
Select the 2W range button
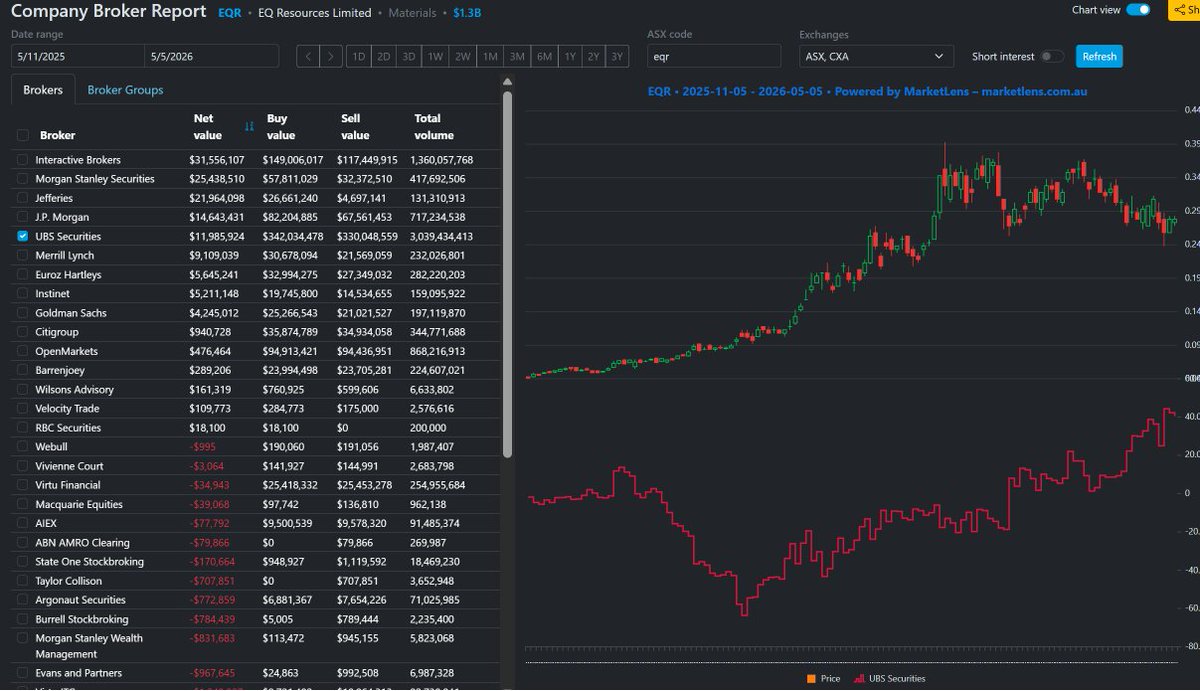coord(462,56)
